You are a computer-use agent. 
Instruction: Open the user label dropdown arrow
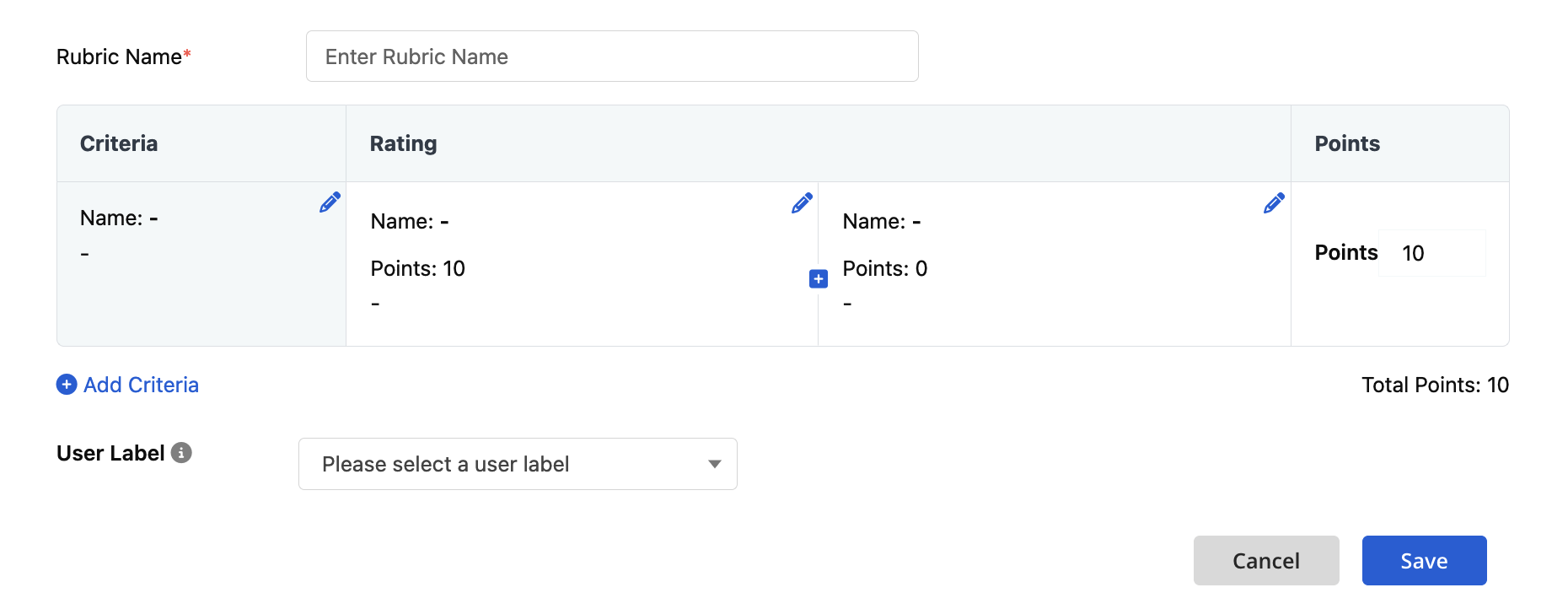click(x=715, y=464)
